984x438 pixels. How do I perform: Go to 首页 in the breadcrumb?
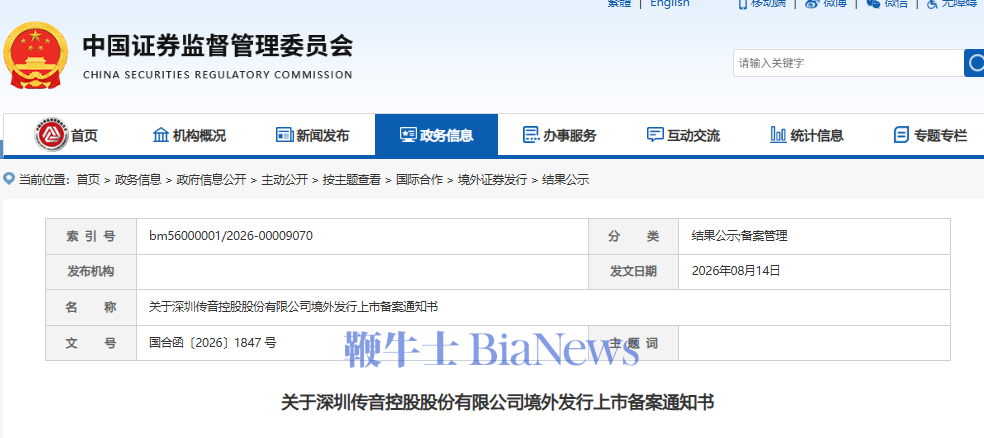pos(88,180)
